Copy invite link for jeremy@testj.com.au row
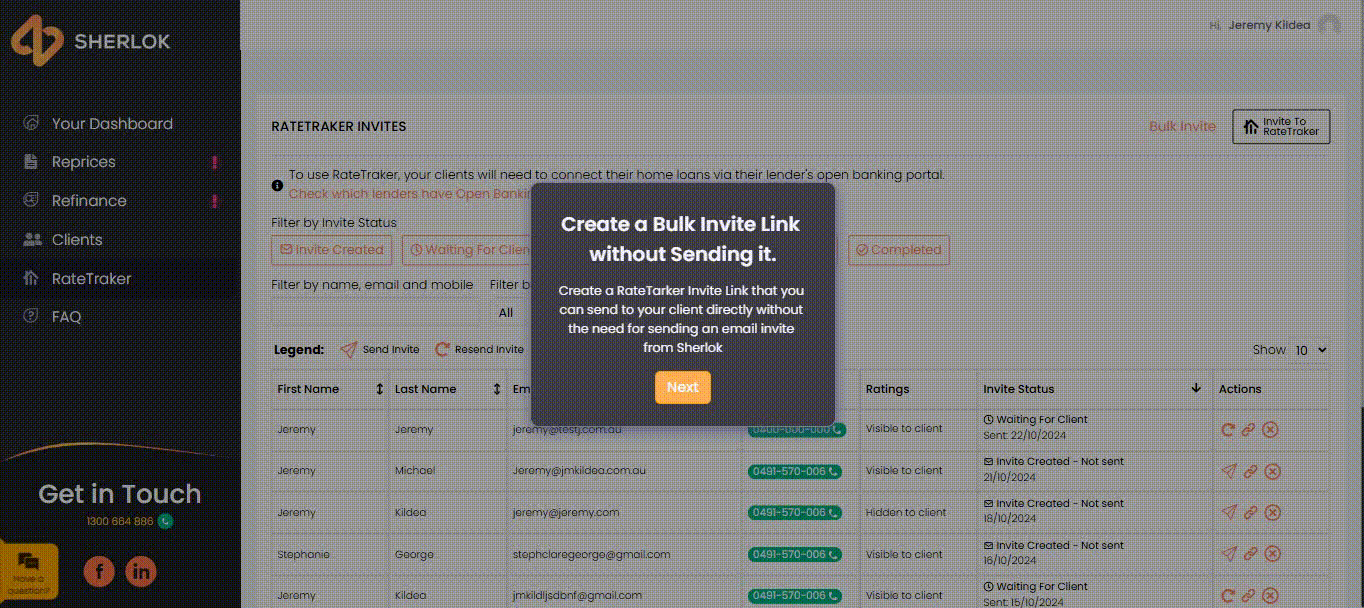Image resolution: width=1364 pixels, height=608 pixels. point(1249,430)
